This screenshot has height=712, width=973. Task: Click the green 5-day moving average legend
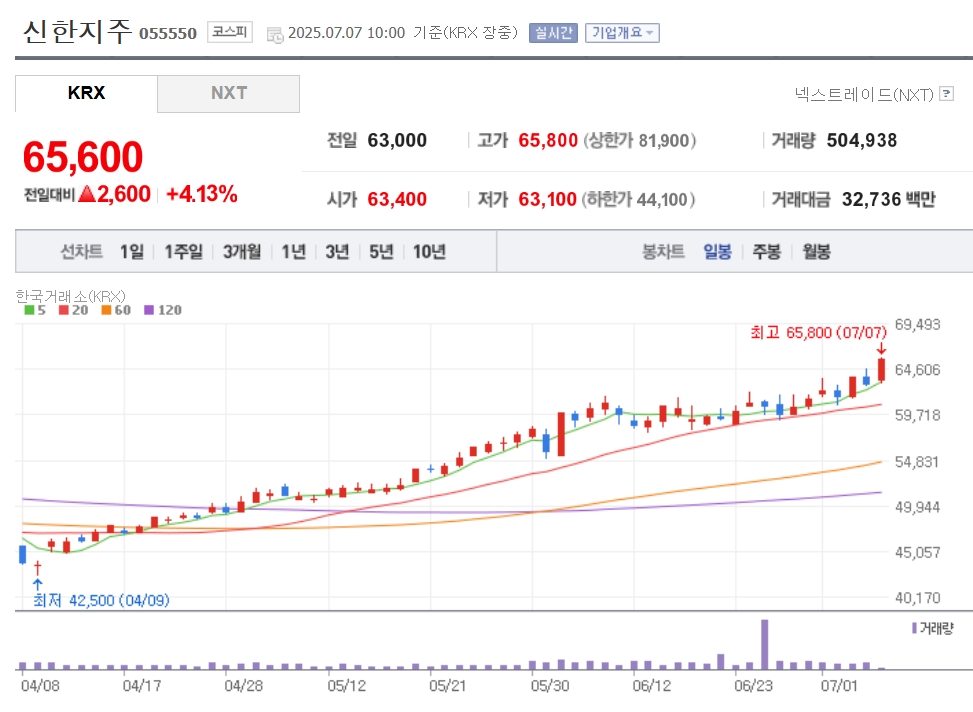35,310
